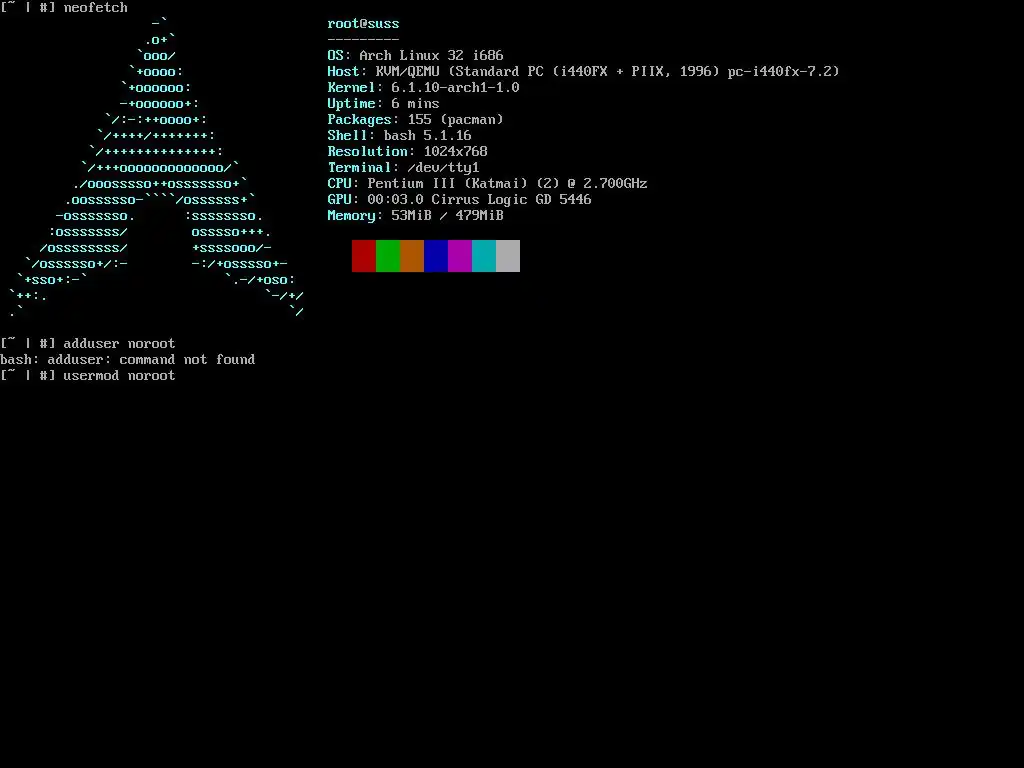Click the Arch Linux ASCII art logo
Image resolution: width=1024 pixels, height=768 pixels.
156,168
